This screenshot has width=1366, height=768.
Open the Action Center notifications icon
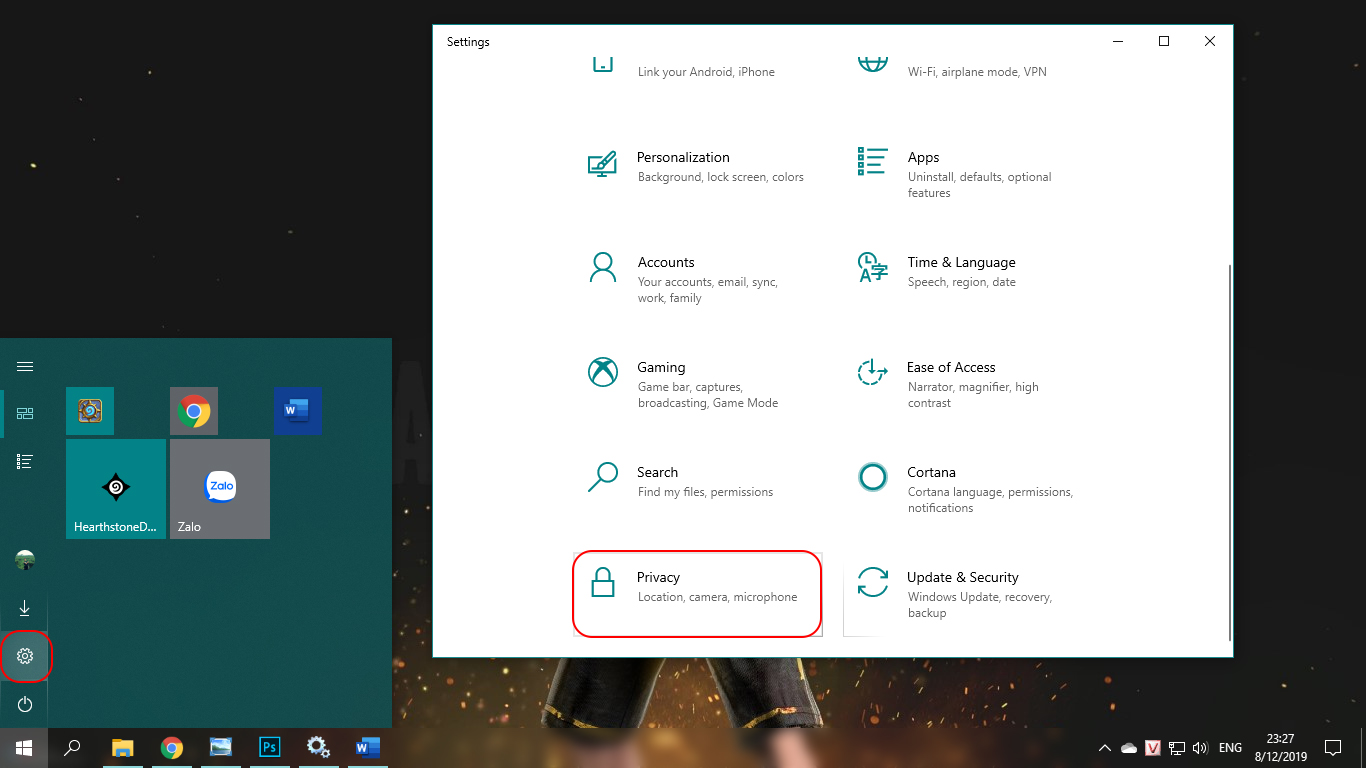tap(1333, 748)
